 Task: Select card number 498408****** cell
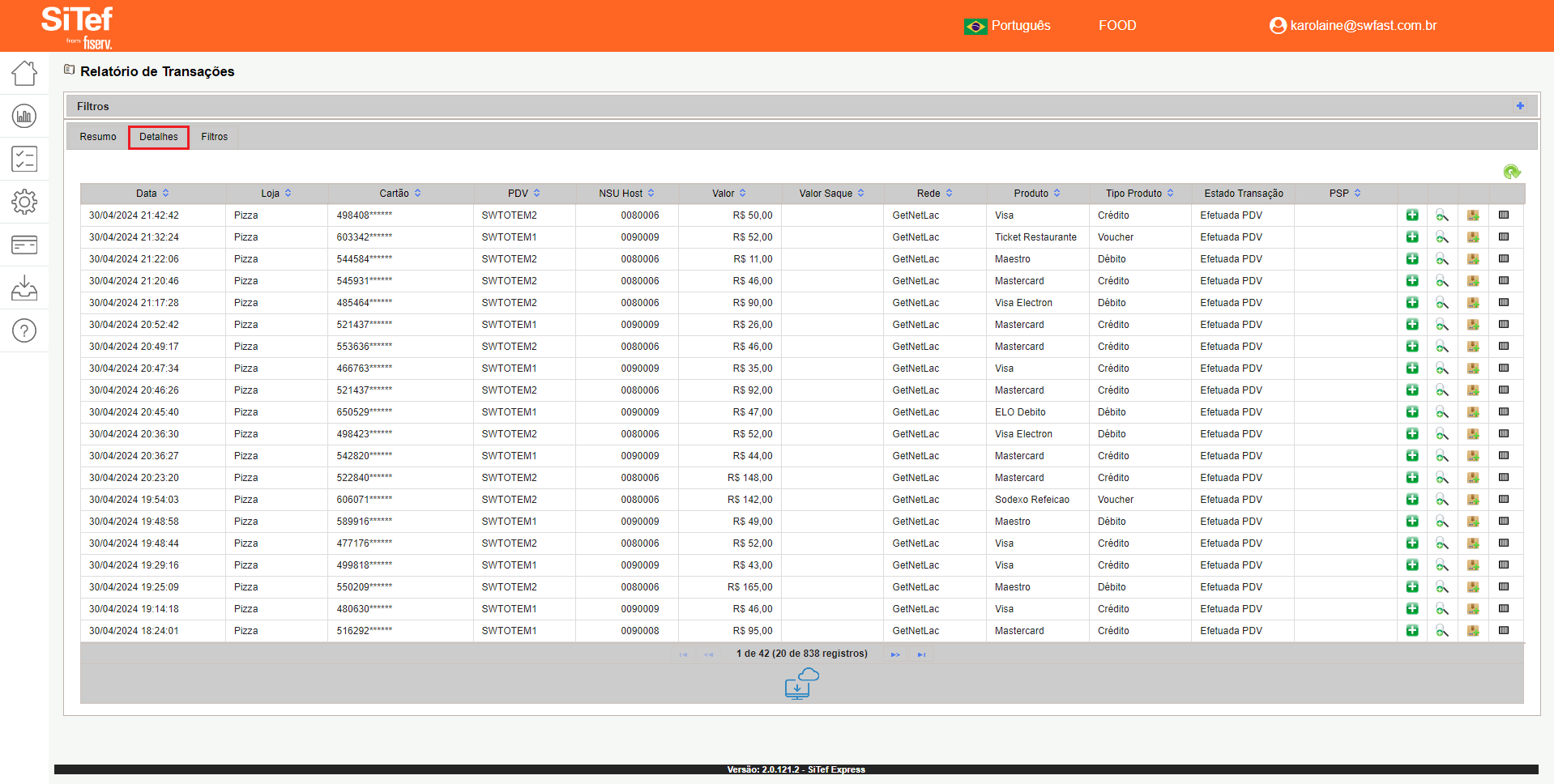pyautogui.click(x=401, y=215)
